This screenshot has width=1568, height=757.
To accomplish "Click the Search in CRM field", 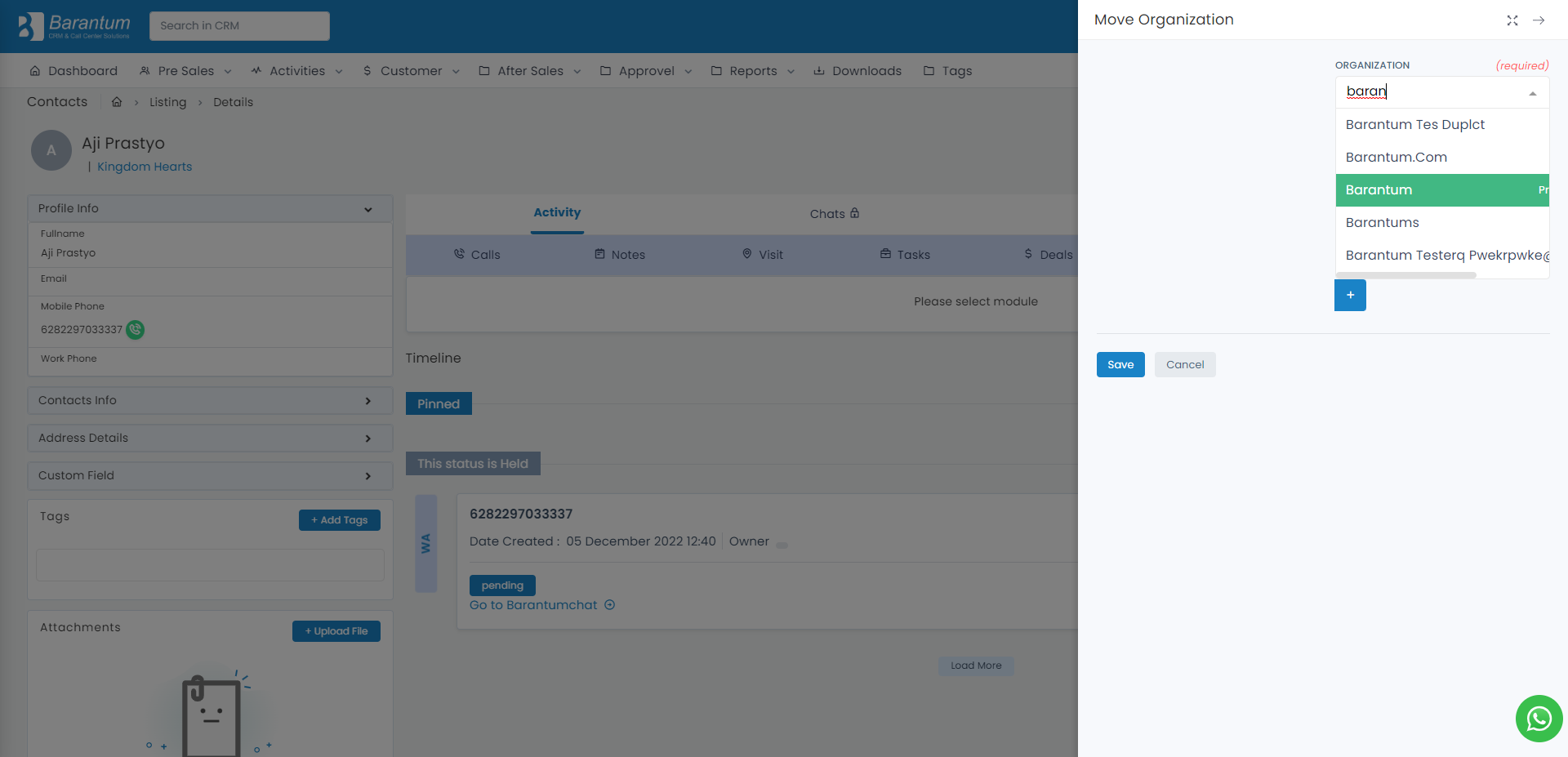I will point(239,25).
